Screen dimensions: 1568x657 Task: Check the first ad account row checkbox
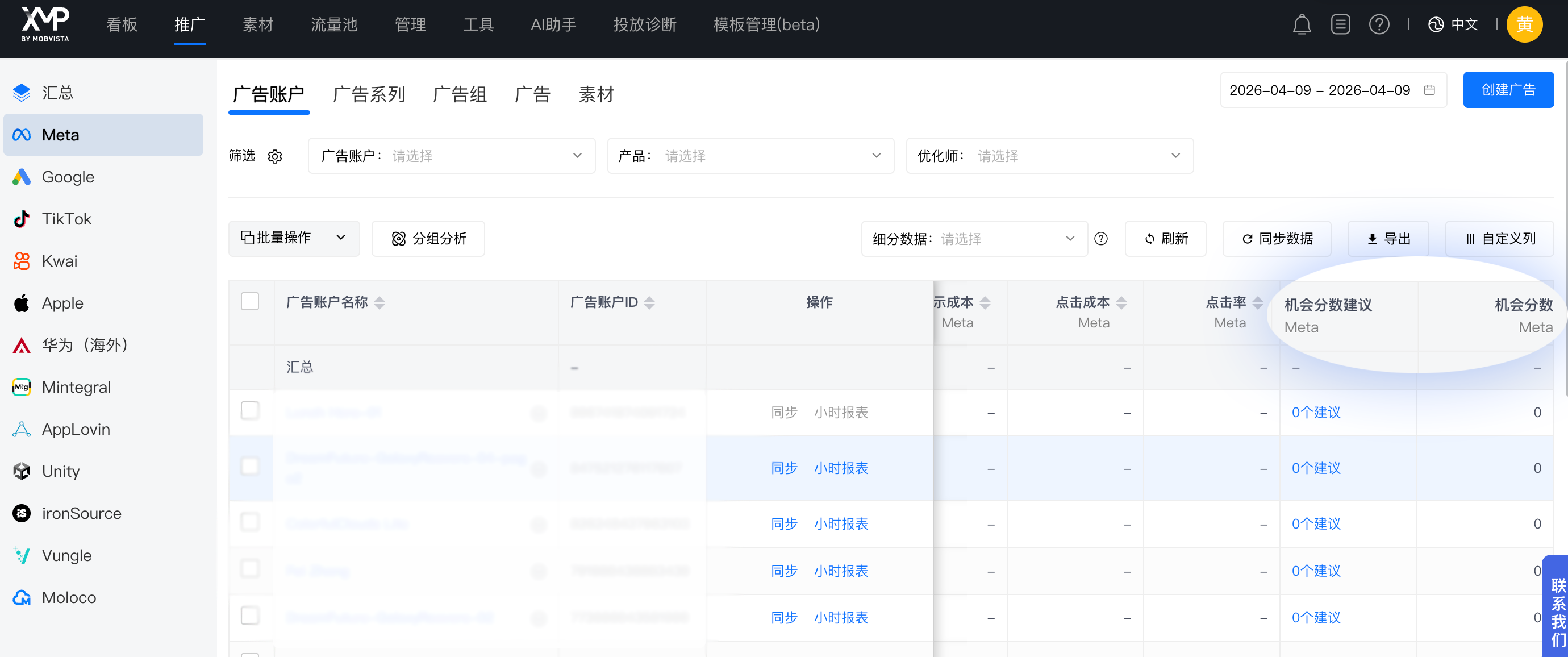click(x=249, y=410)
